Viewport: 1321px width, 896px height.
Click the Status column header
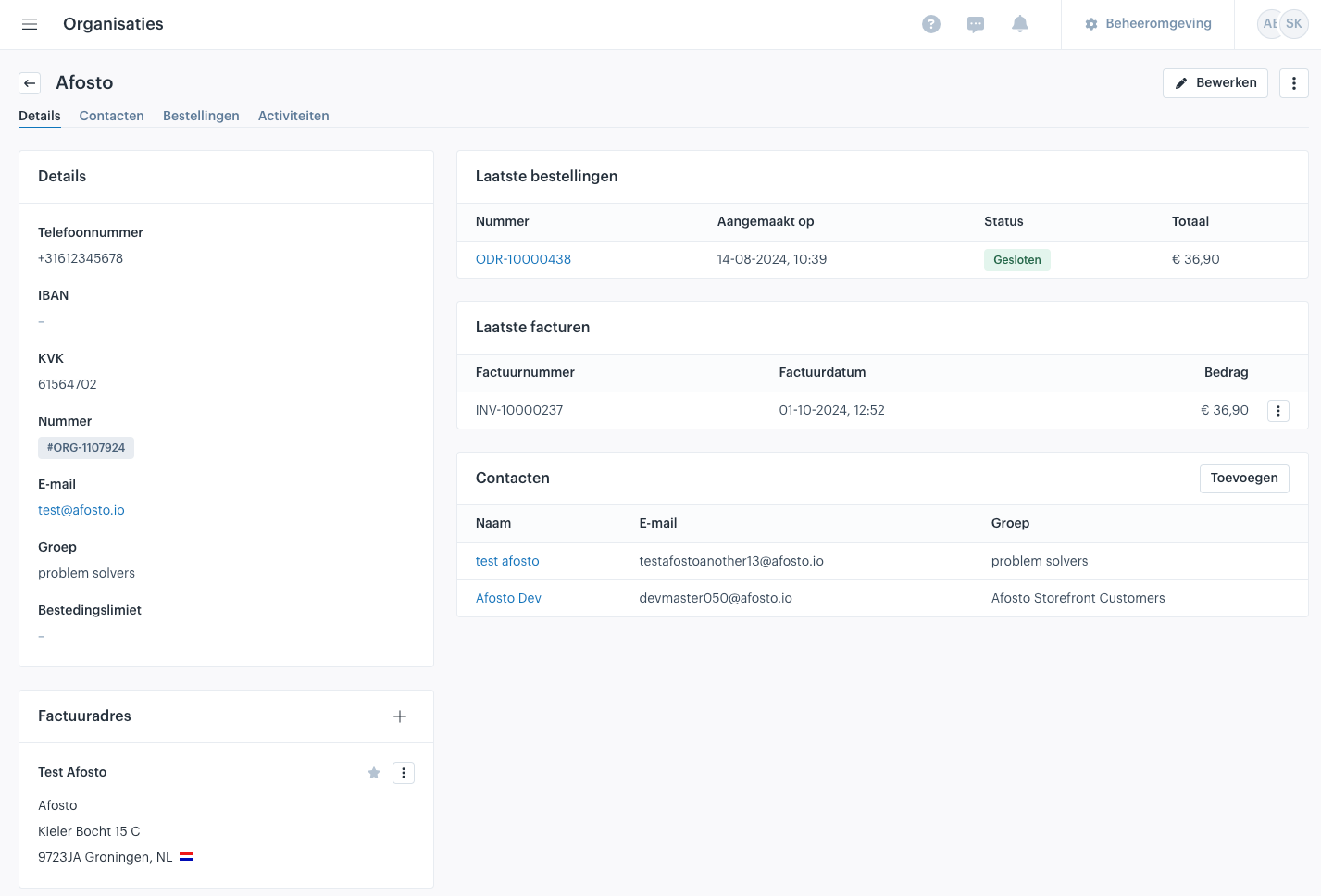pyautogui.click(x=1003, y=222)
